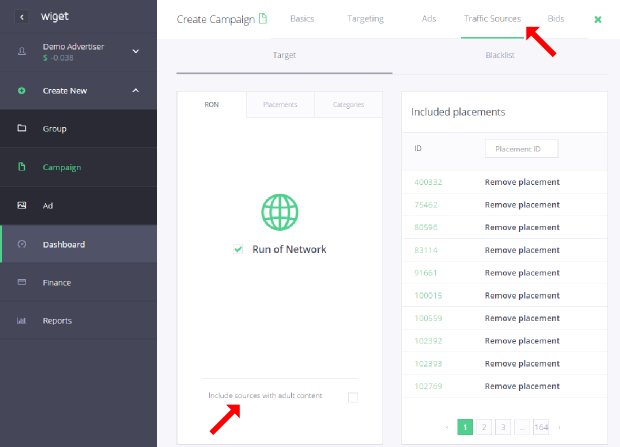The image size is (620, 447).
Task: Click the Dashboard gauge icon
Action: click(22, 244)
